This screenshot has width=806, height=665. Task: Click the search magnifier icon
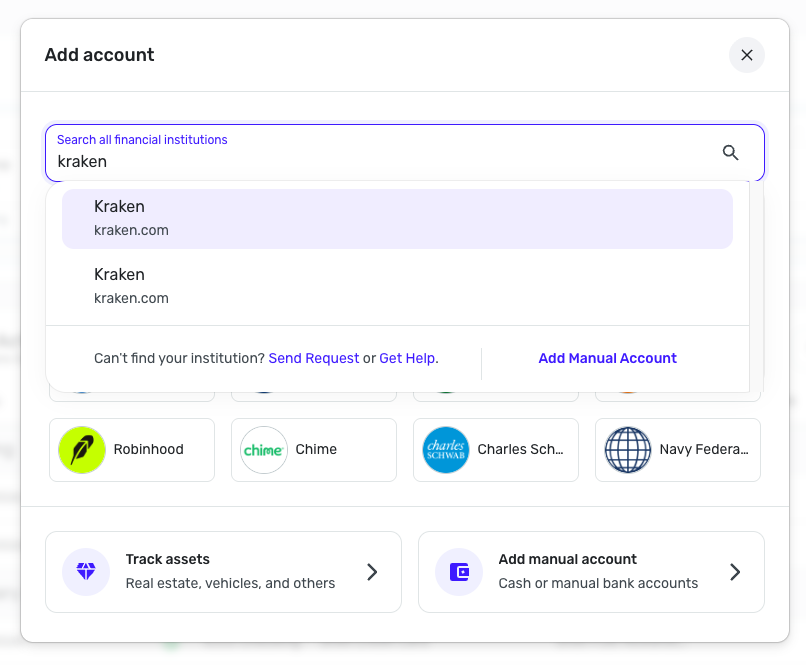730,153
